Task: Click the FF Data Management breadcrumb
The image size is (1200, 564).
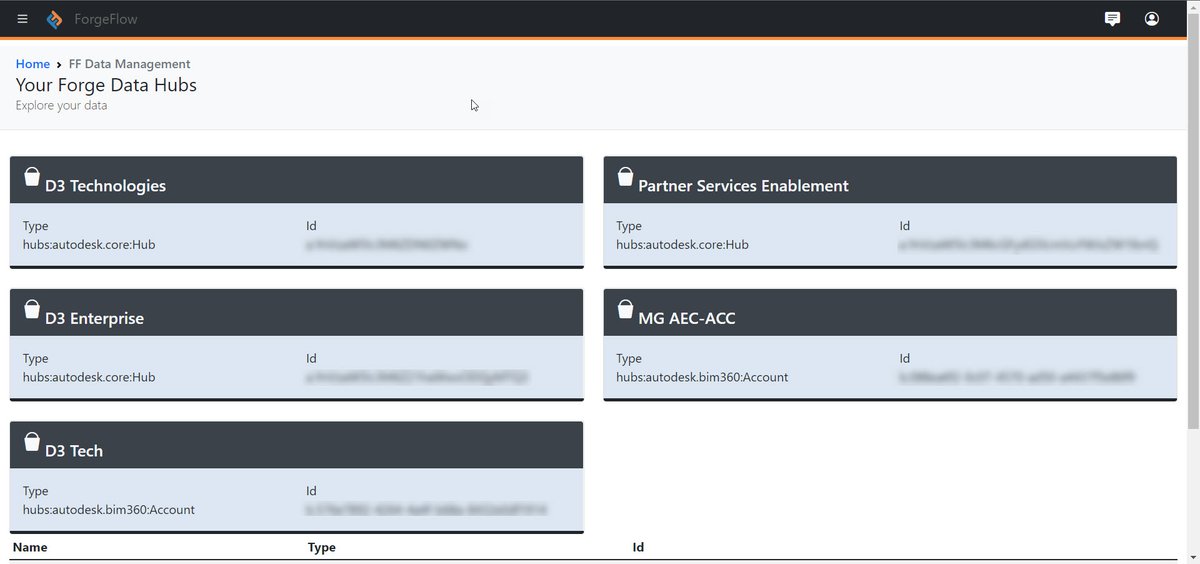Action: coord(130,64)
